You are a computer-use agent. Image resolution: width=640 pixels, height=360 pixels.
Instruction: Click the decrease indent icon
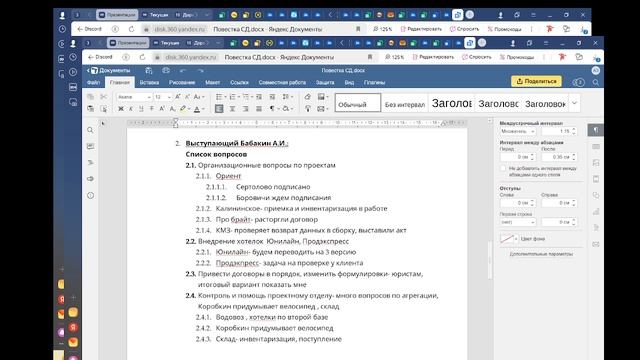pos(259,97)
